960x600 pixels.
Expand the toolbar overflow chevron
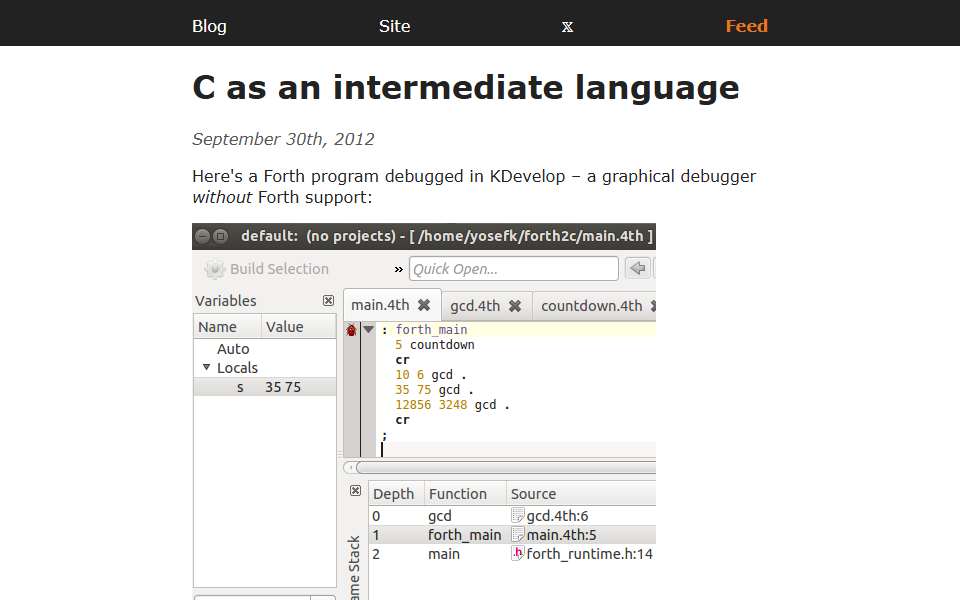click(x=399, y=269)
